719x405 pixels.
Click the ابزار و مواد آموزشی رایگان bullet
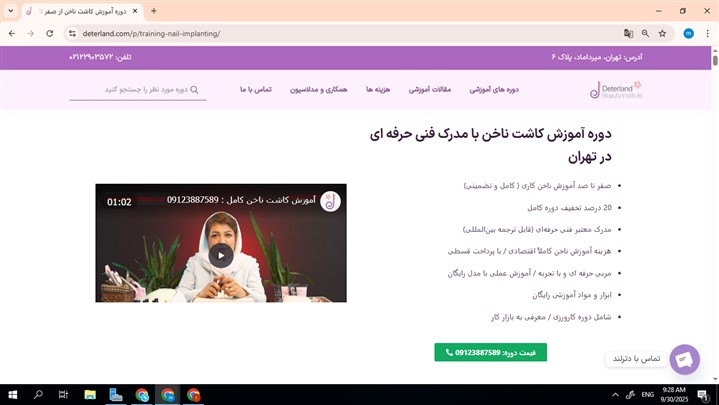click(x=571, y=295)
